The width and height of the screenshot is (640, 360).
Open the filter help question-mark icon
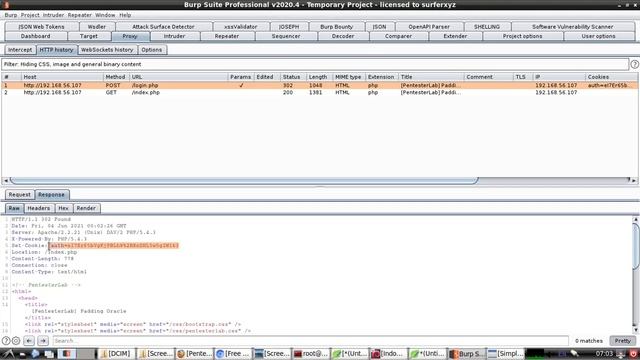click(x=634, y=64)
